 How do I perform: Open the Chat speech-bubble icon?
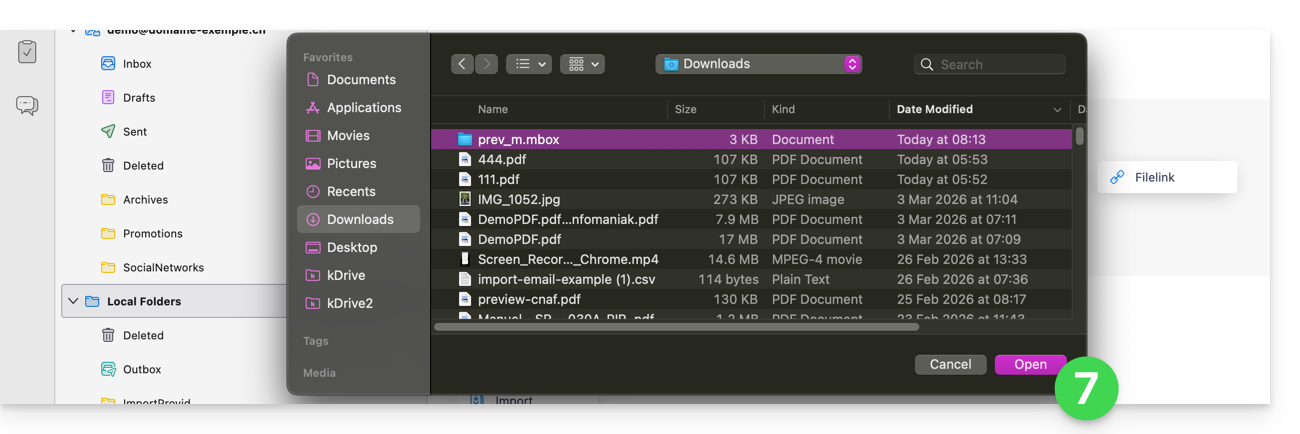27,105
